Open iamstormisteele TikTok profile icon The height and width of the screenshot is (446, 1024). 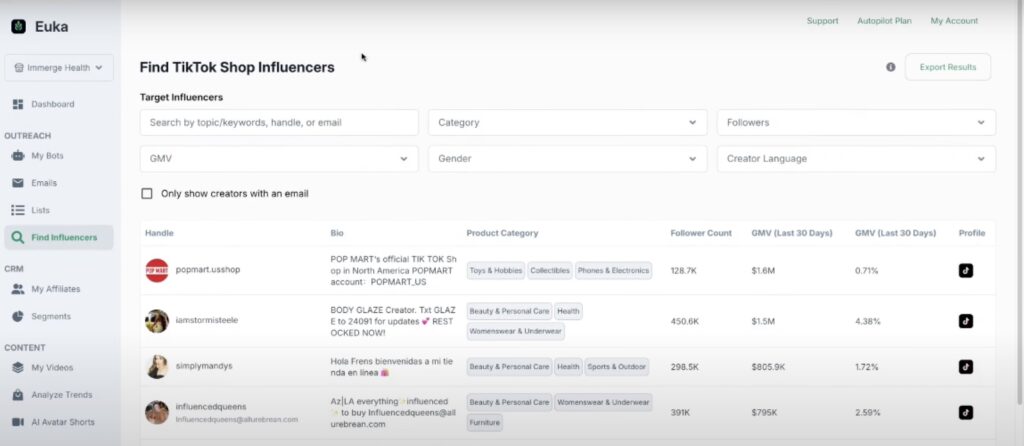pos(966,321)
